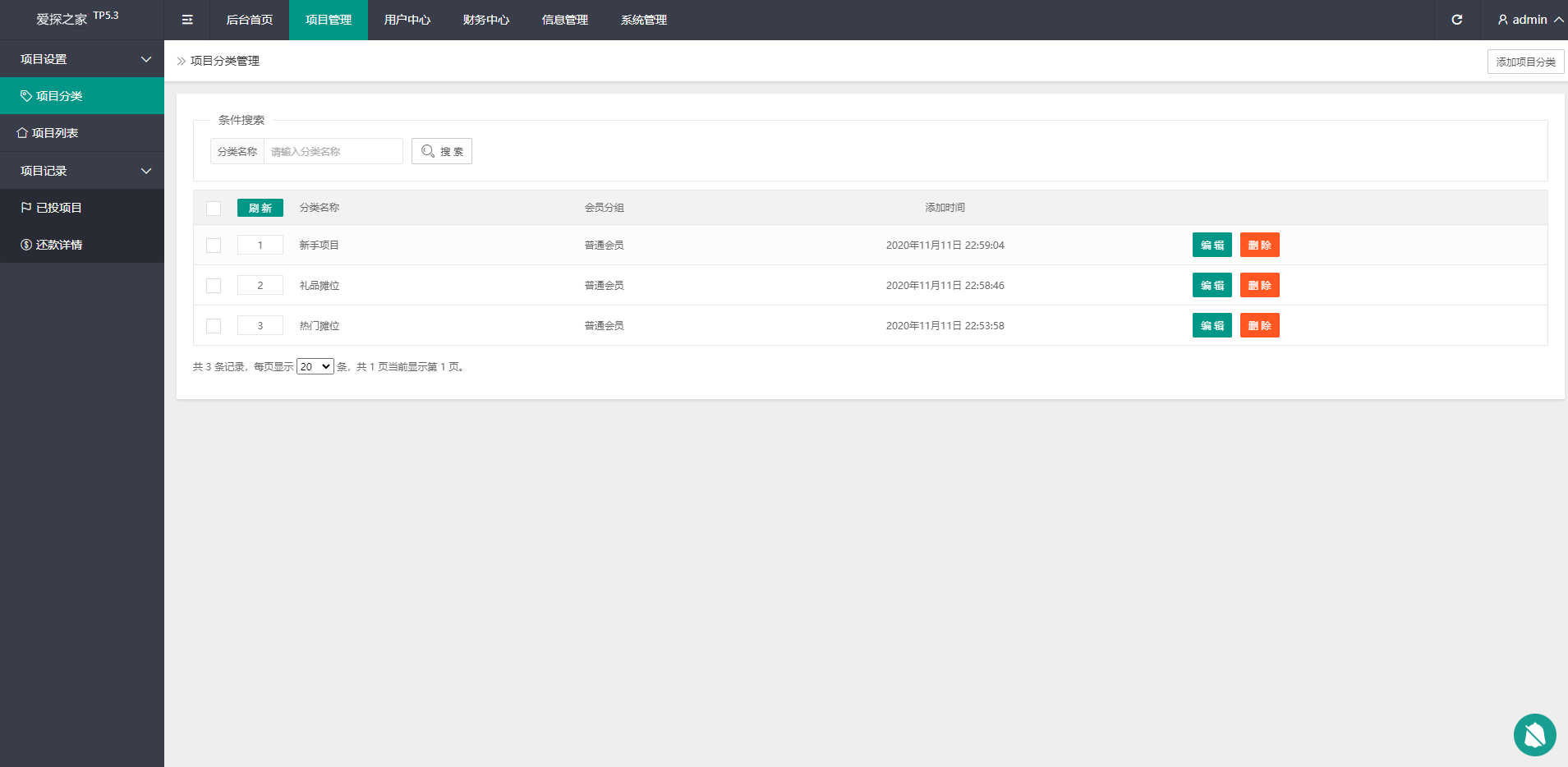Click the admin user profile icon

(1502, 20)
